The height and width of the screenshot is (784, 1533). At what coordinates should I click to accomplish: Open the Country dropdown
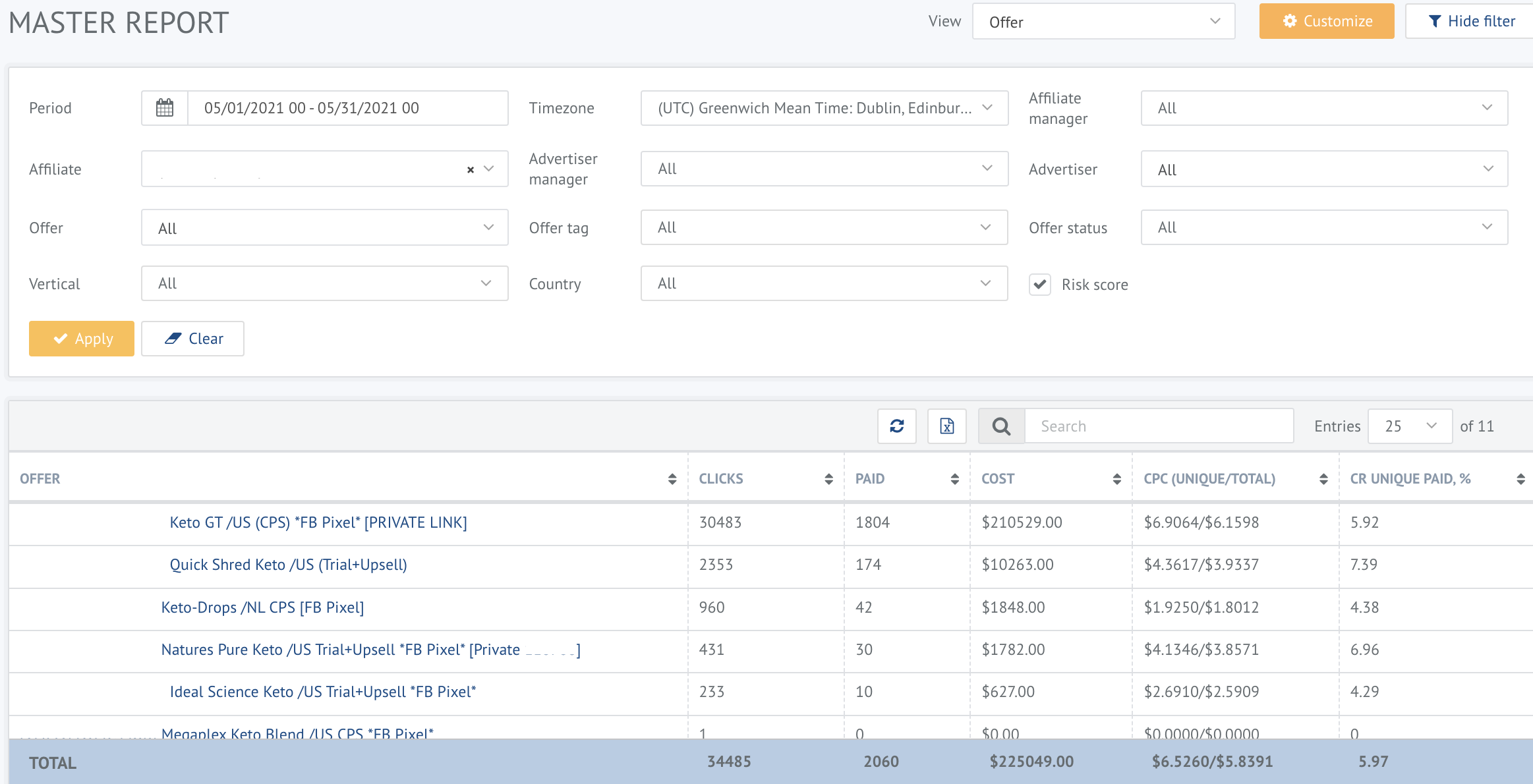(824, 283)
